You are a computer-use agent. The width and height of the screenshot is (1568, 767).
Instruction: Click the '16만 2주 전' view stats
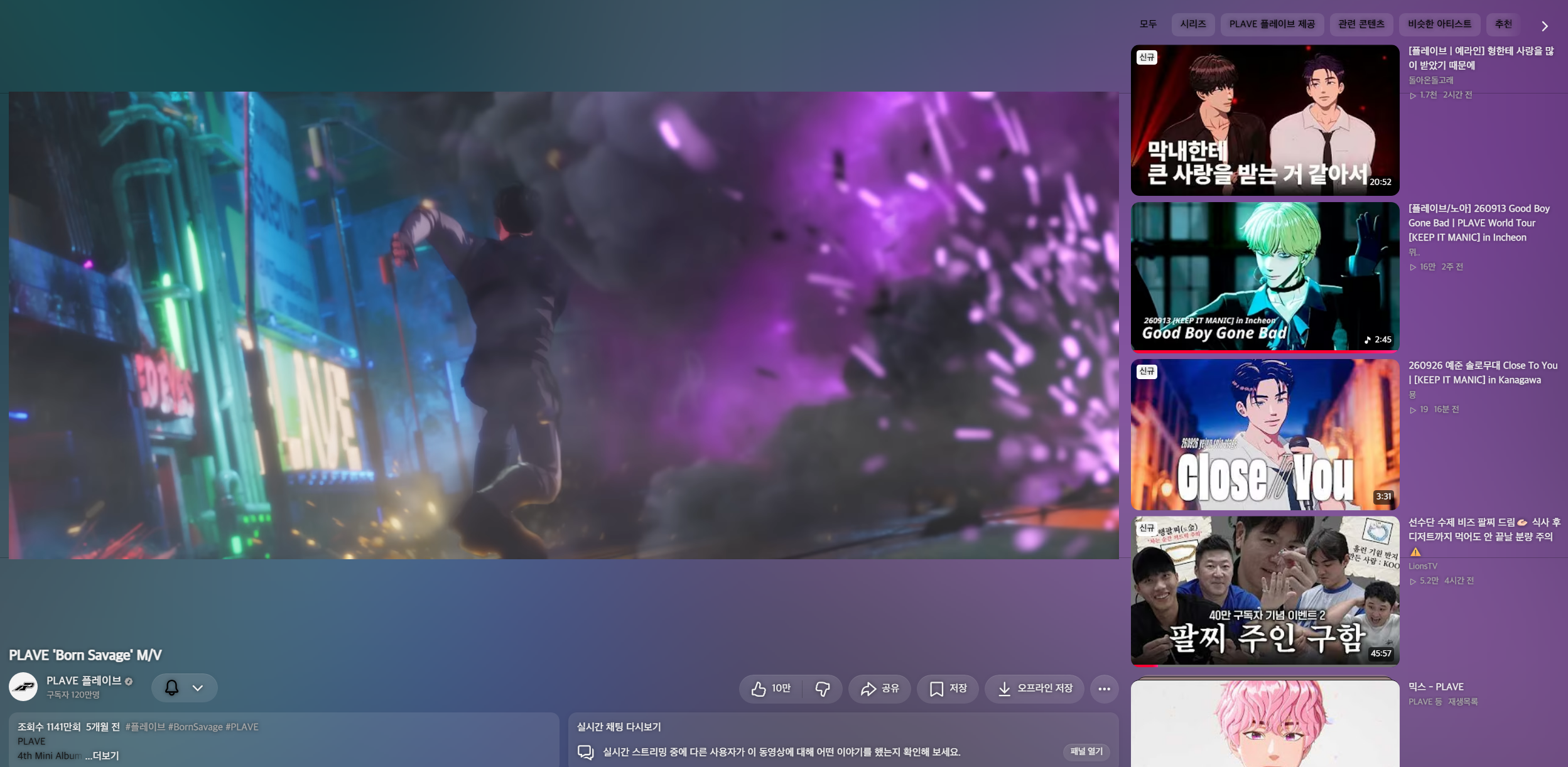point(1436,267)
